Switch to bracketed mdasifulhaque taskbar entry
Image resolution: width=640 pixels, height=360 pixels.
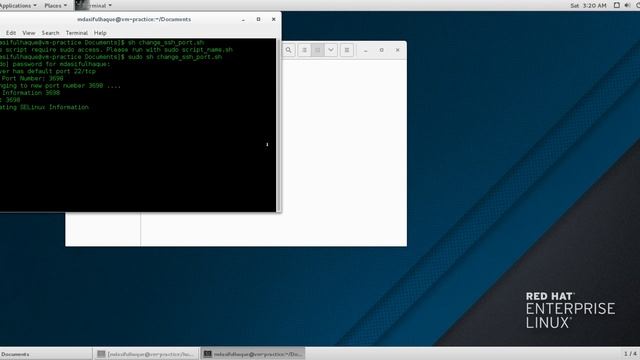coord(146,354)
